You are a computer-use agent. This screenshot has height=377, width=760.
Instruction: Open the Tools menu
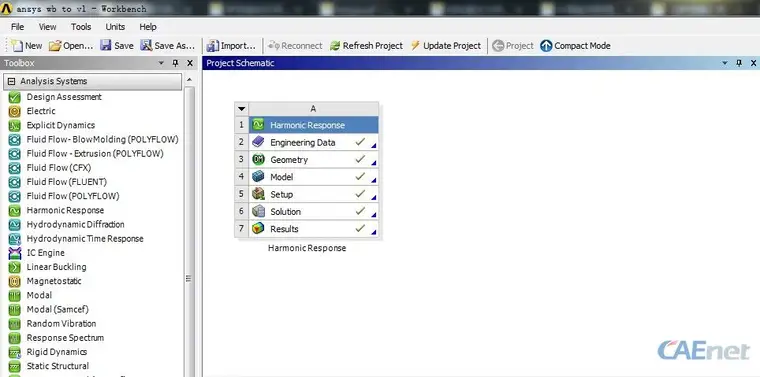click(81, 27)
